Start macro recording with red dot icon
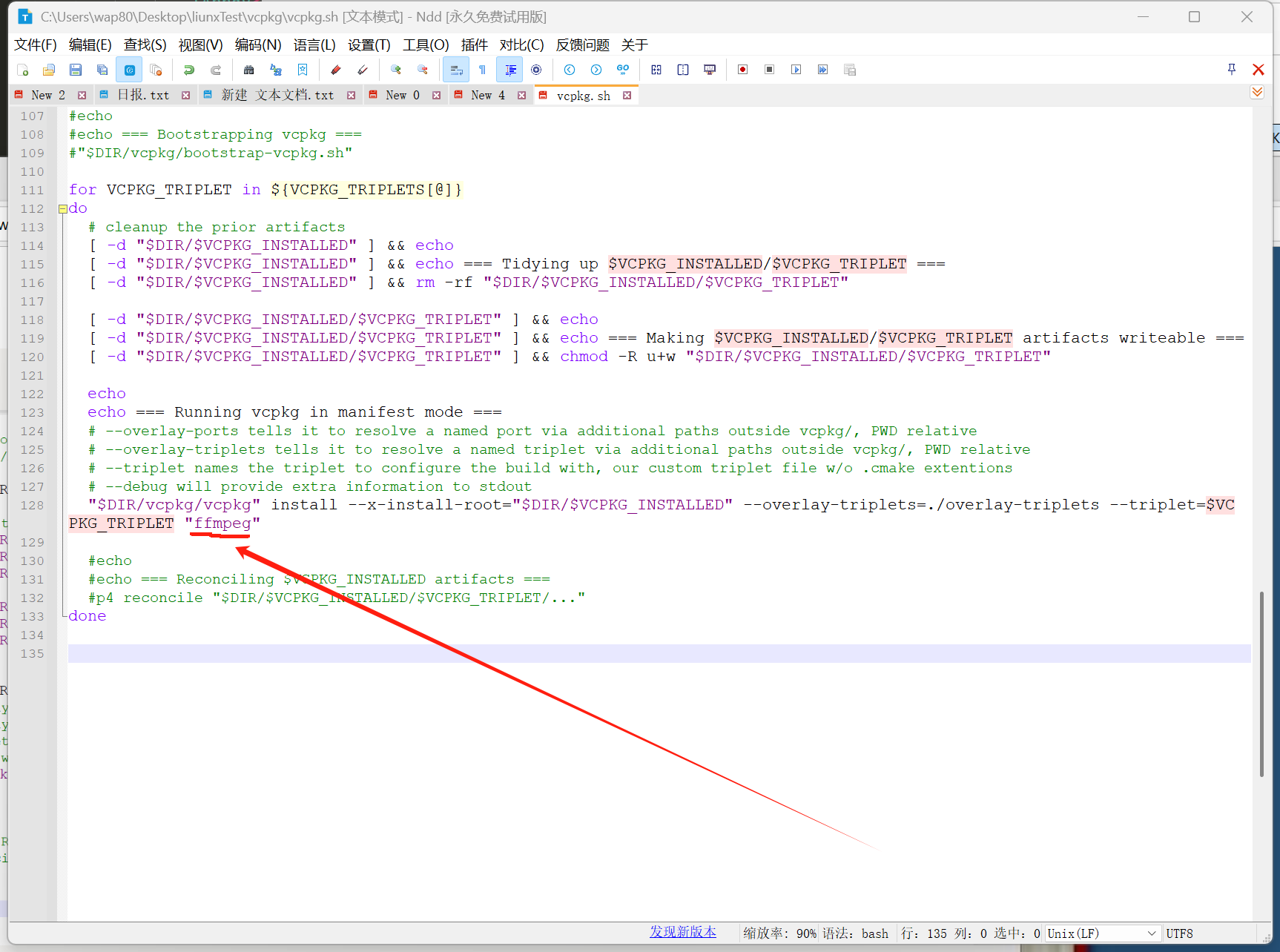 pos(743,70)
